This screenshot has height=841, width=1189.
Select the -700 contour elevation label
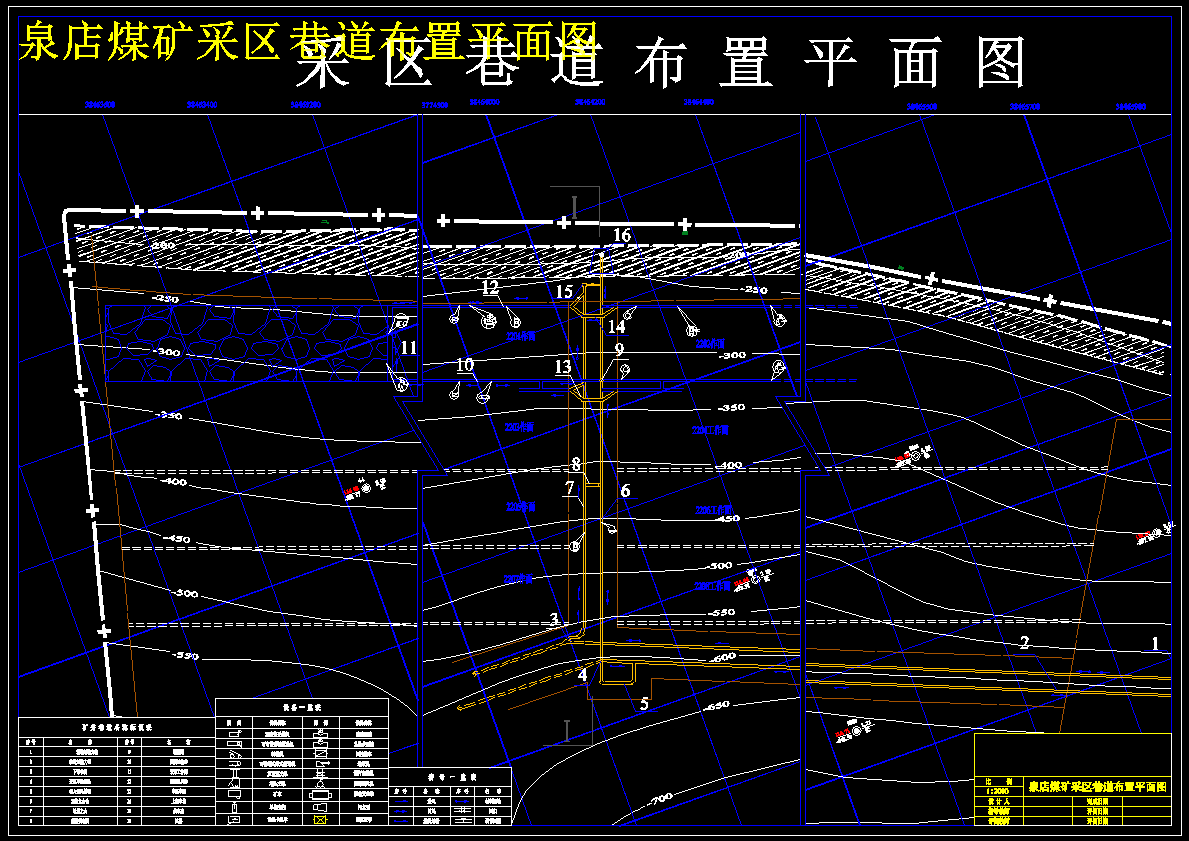click(x=660, y=799)
